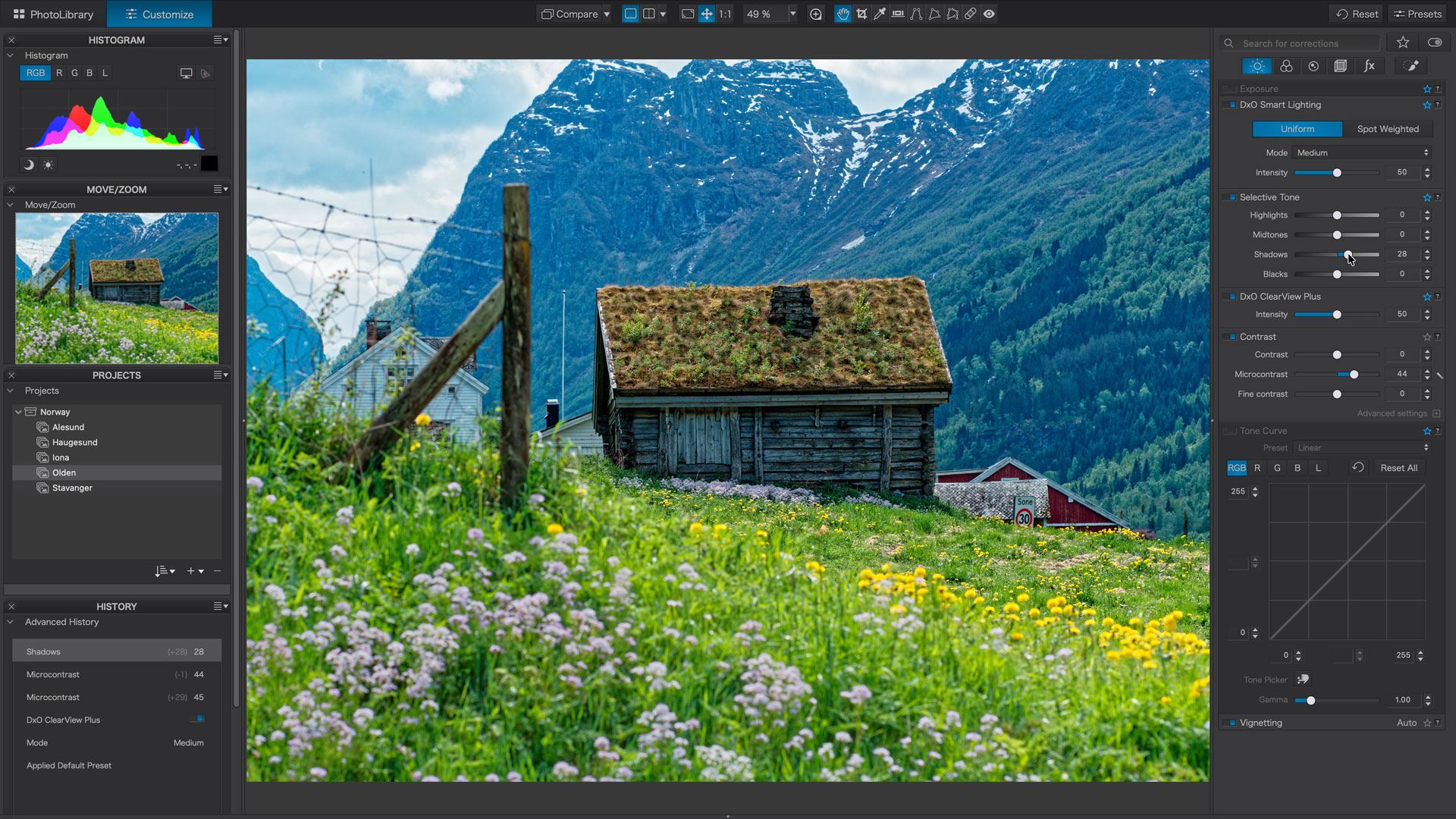Select the Repair bandage tool
This screenshot has width=1456, height=819.
click(x=971, y=14)
